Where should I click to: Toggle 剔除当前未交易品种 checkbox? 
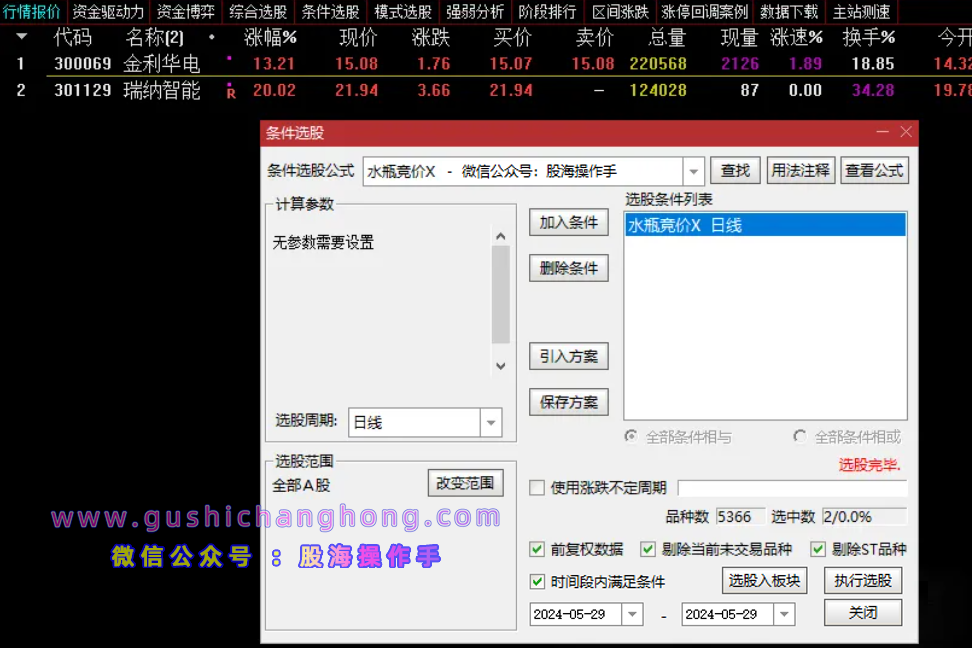pyautogui.click(x=648, y=549)
